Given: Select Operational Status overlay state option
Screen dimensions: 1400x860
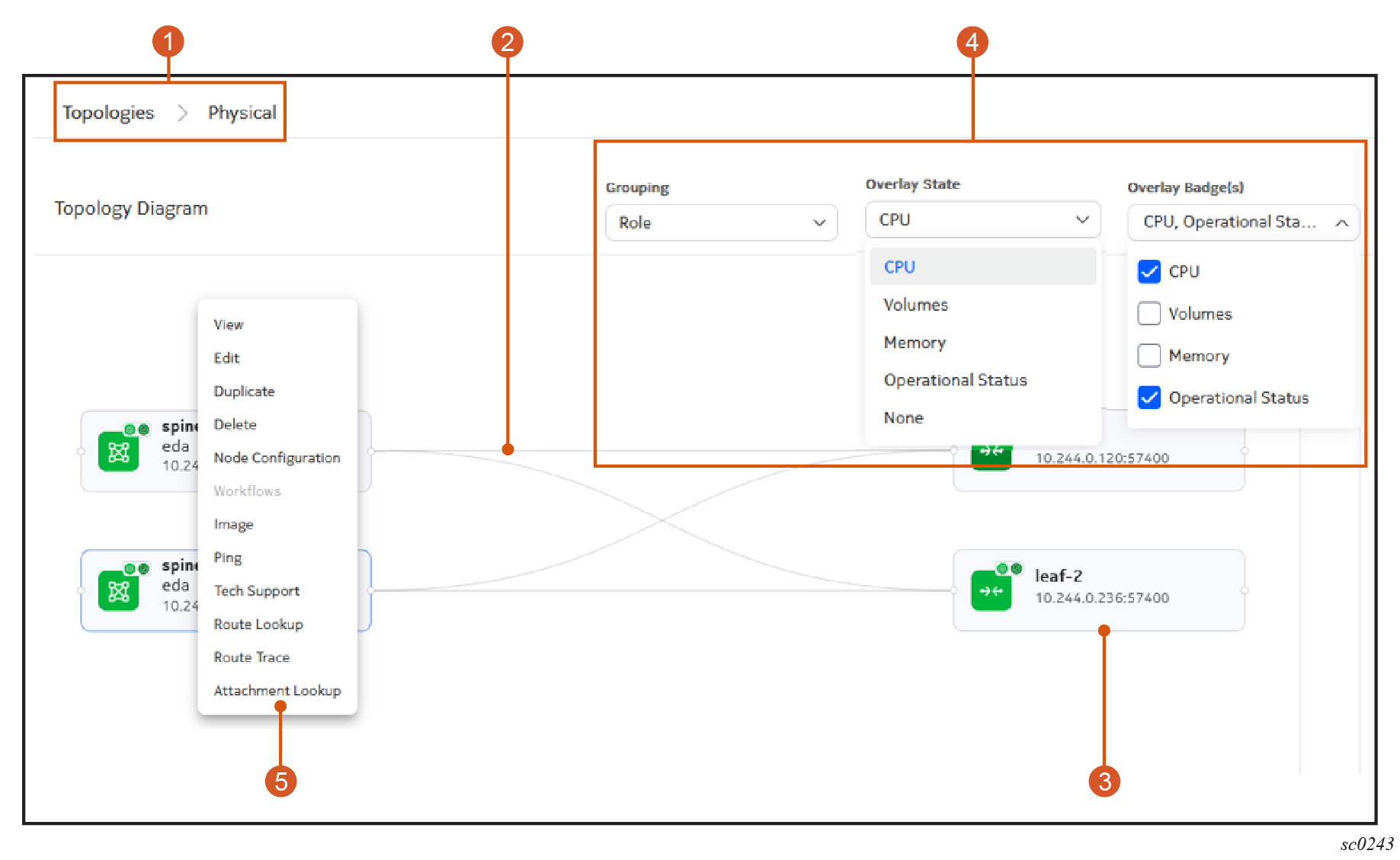Looking at the screenshot, I should tap(982, 380).
